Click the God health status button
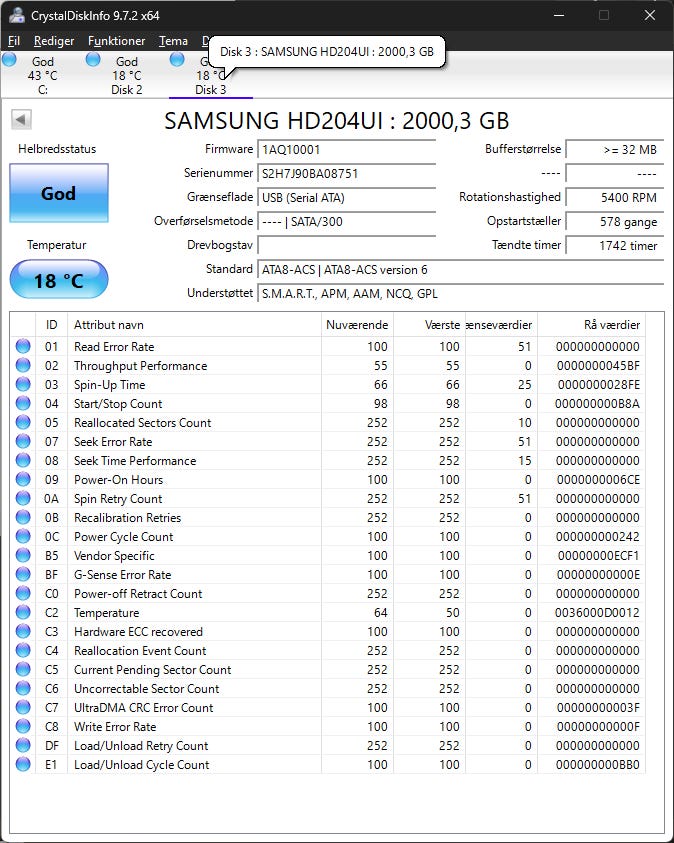This screenshot has height=843, width=674. (x=59, y=193)
